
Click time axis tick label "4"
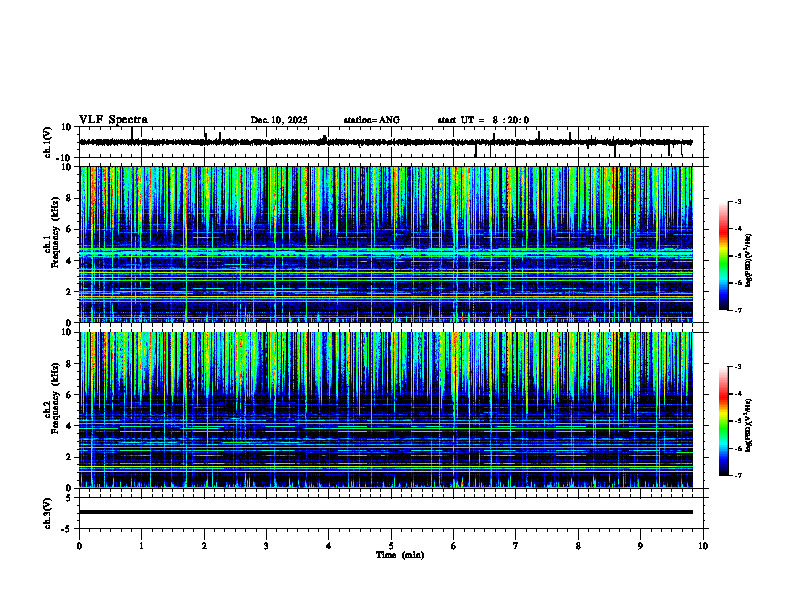coord(329,546)
